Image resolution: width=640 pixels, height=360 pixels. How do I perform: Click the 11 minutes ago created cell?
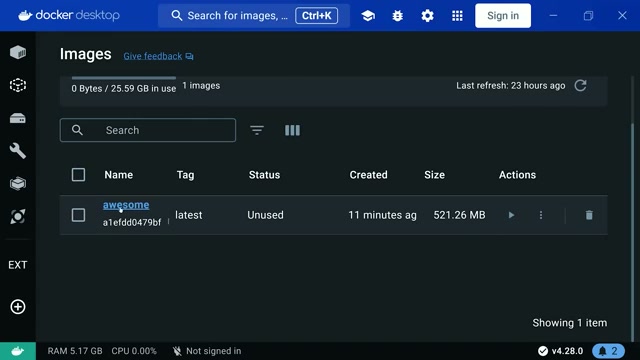[x=382, y=215]
